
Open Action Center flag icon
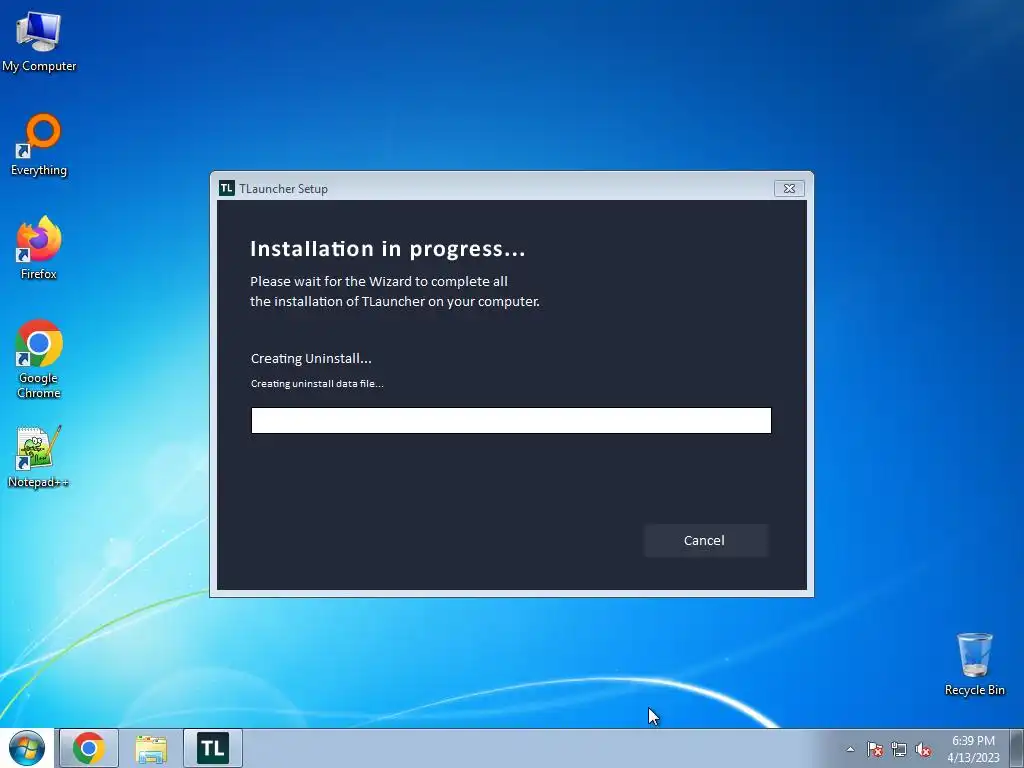tap(874, 749)
